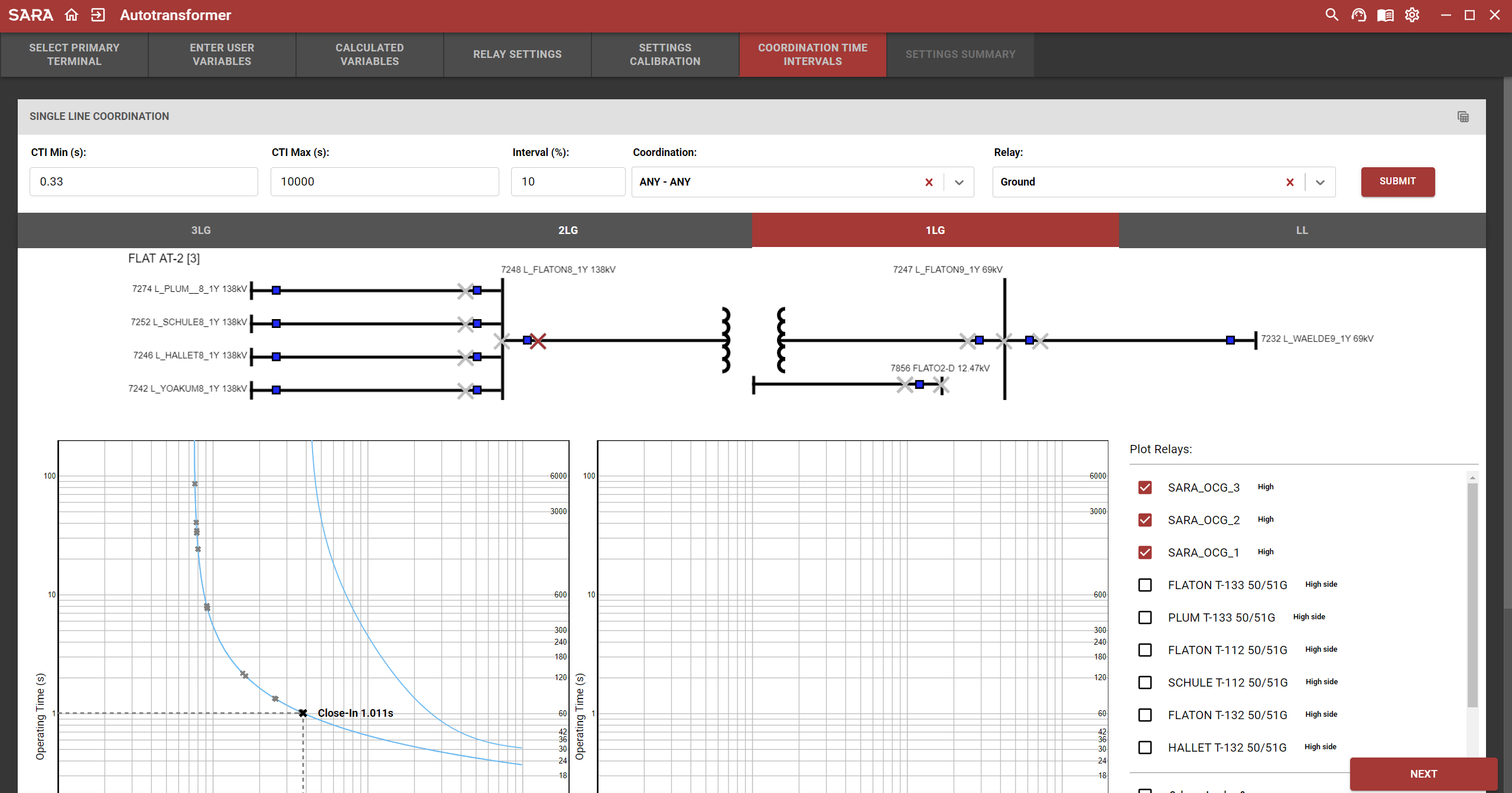Screen dimensions: 1512x793
Task: Select the red X fault marker on diagram
Action: pos(538,341)
